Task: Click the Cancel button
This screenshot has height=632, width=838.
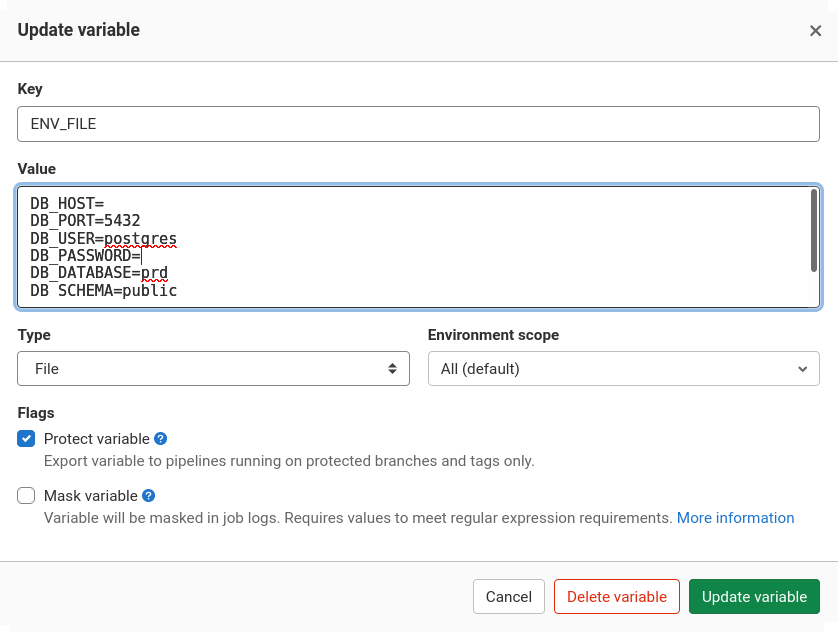Action: click(508, 596)
